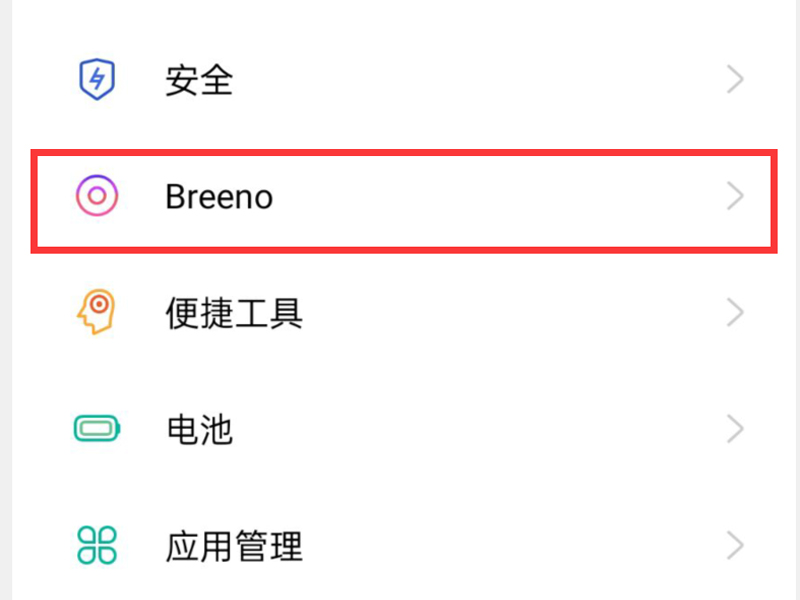Tap the four-leaf app management icon
Image resolution: width=800 pixels, height=600 pixels.
click(97, 546)
